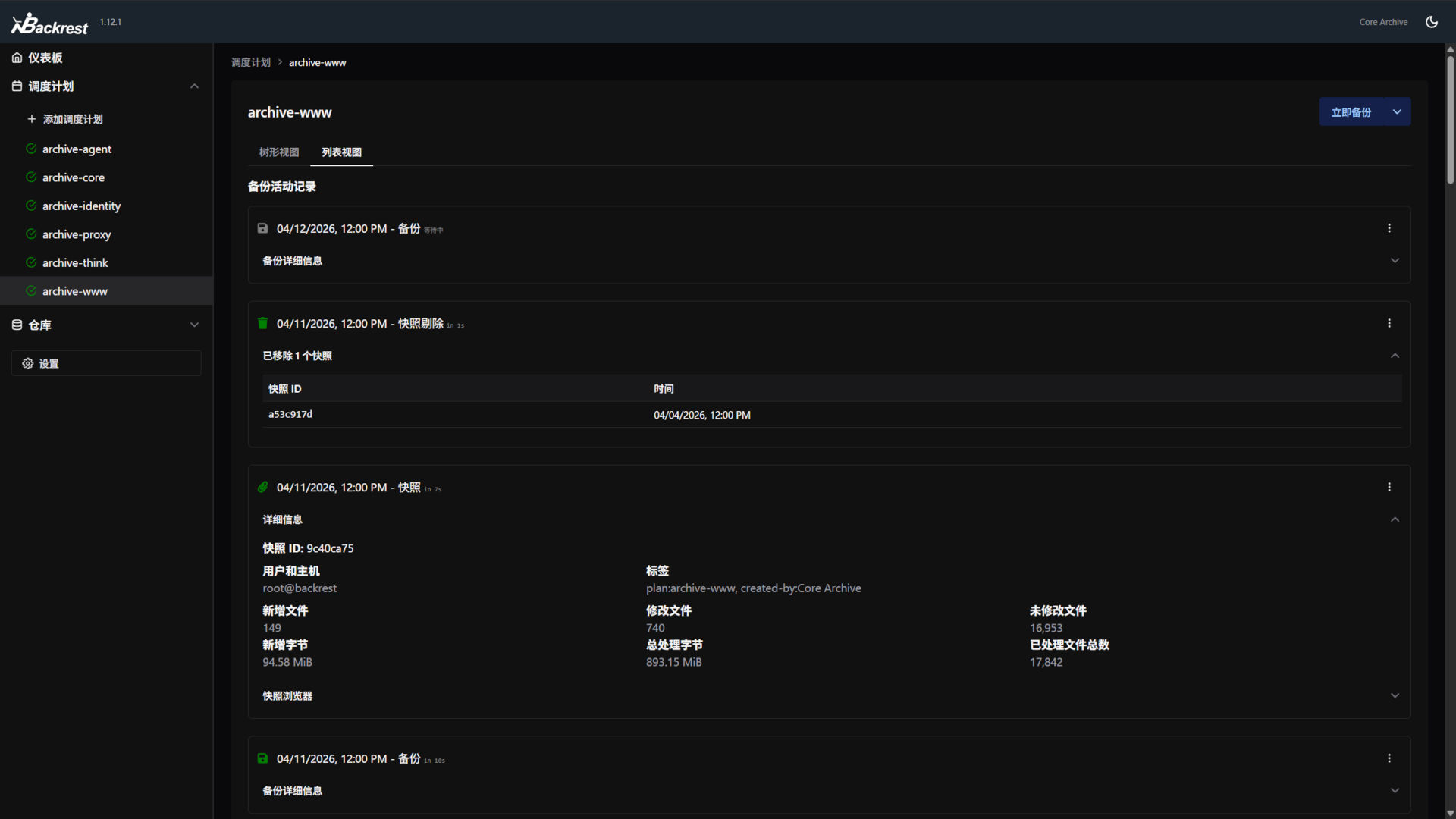
Task: Click plus icon to add schedule plan
Action: point(32,119)
